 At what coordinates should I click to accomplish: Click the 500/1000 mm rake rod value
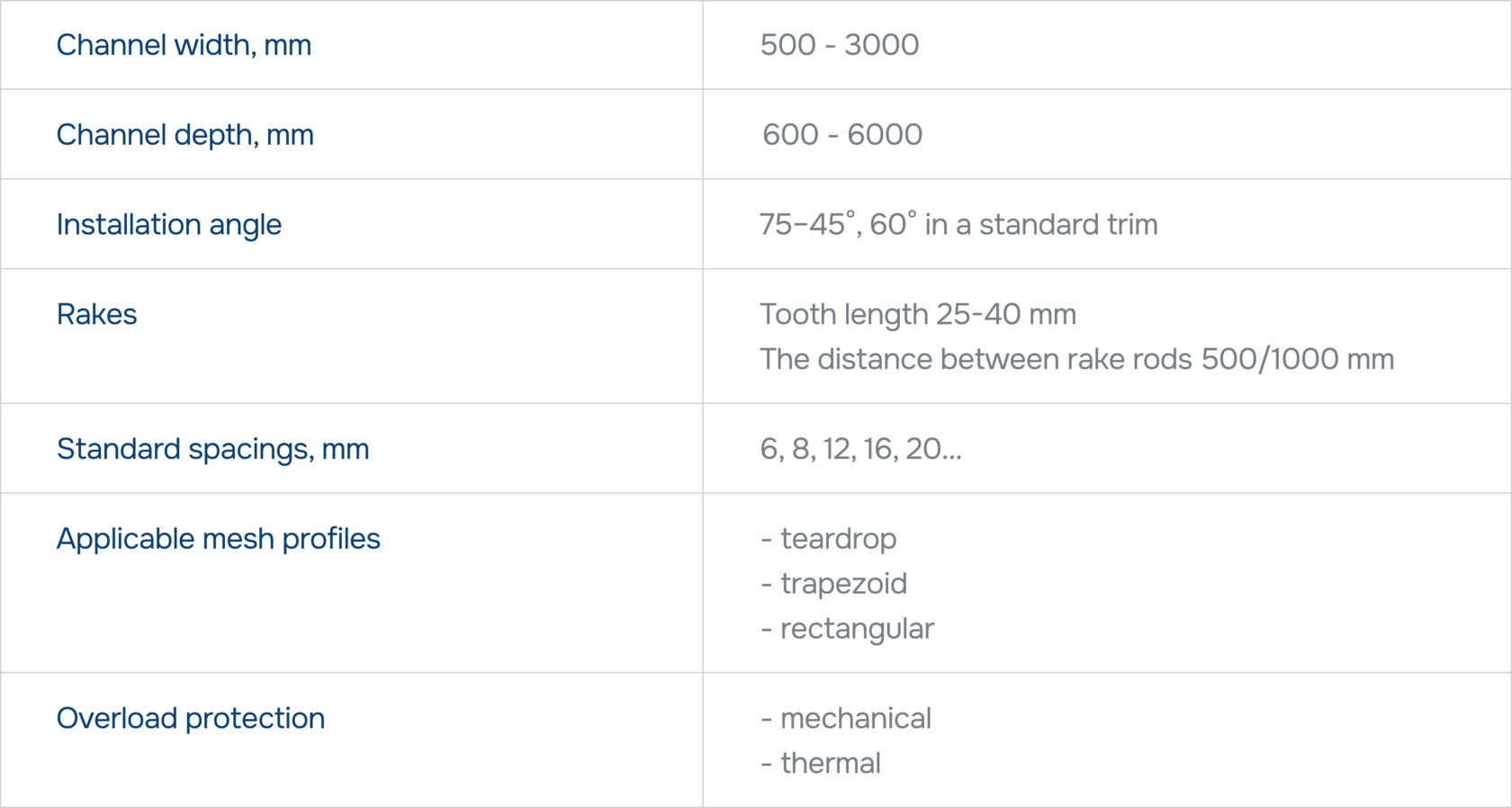pyautogui.click(x=1297, y=360)
